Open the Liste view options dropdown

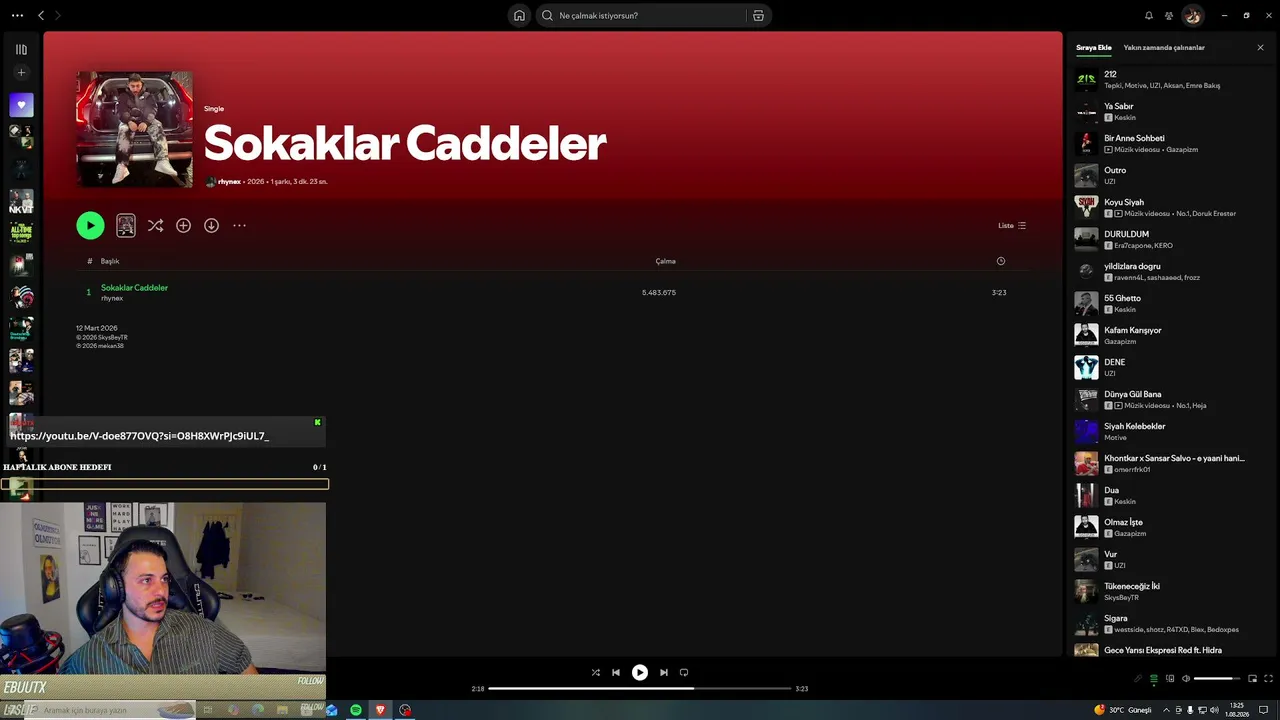coord(1012,226)
